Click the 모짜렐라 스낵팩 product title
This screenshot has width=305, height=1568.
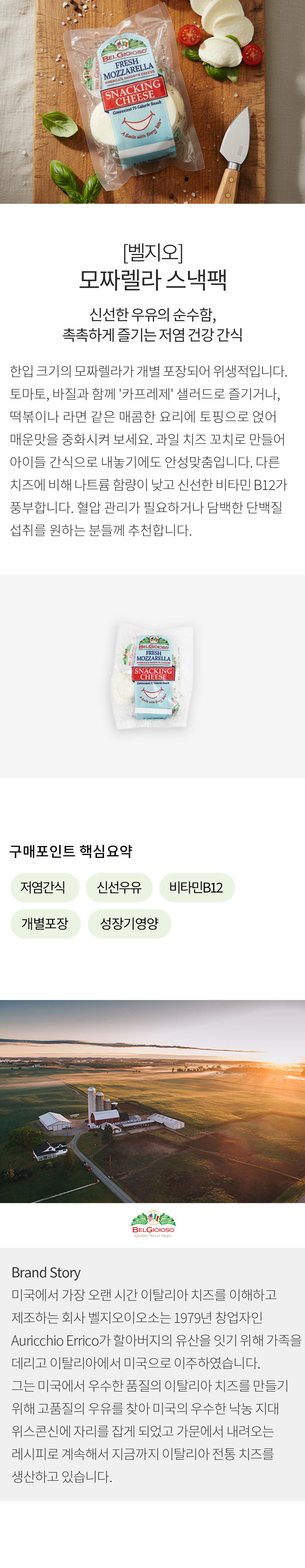(x=153, y=279)
